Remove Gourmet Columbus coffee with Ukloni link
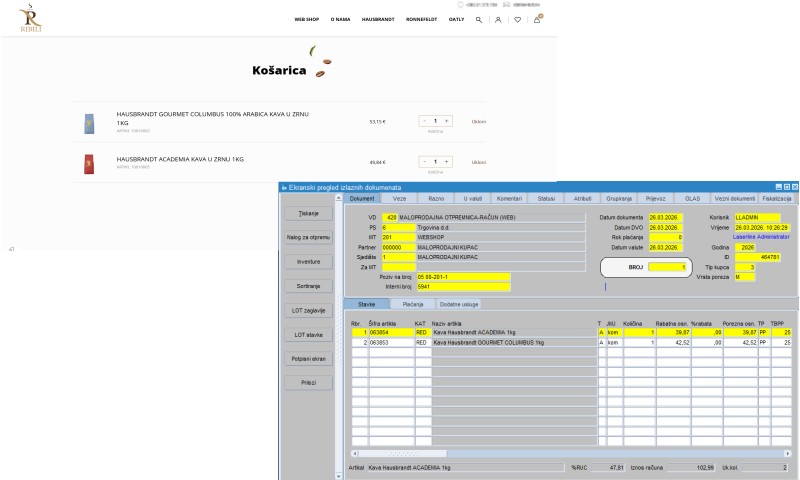 point(479,121)
